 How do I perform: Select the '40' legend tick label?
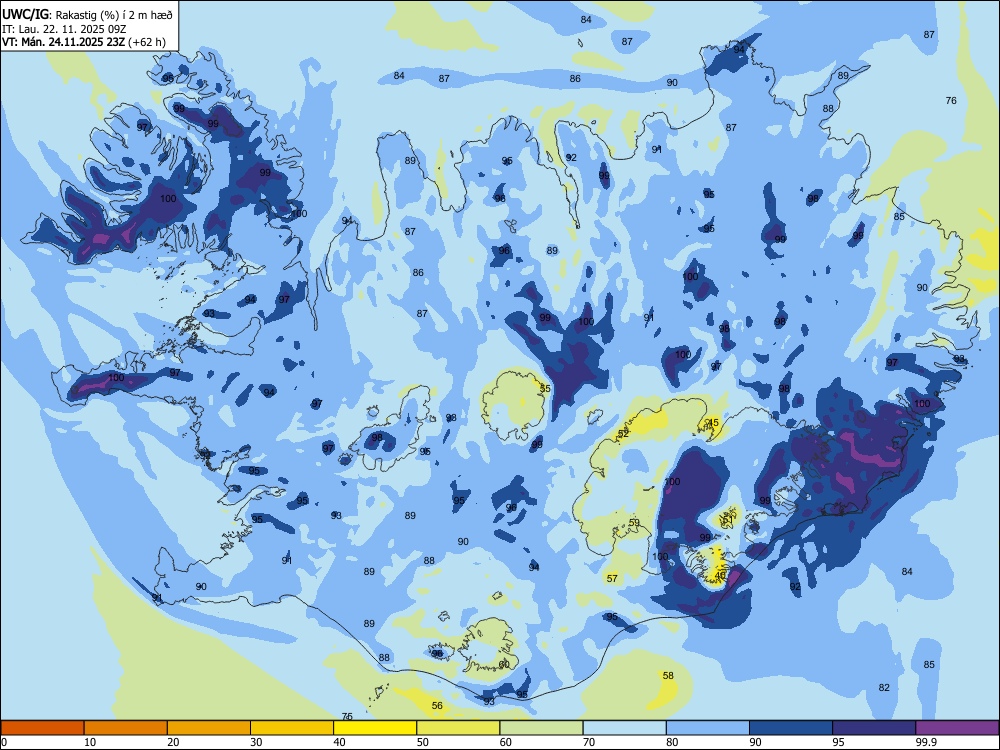(339, 742)
